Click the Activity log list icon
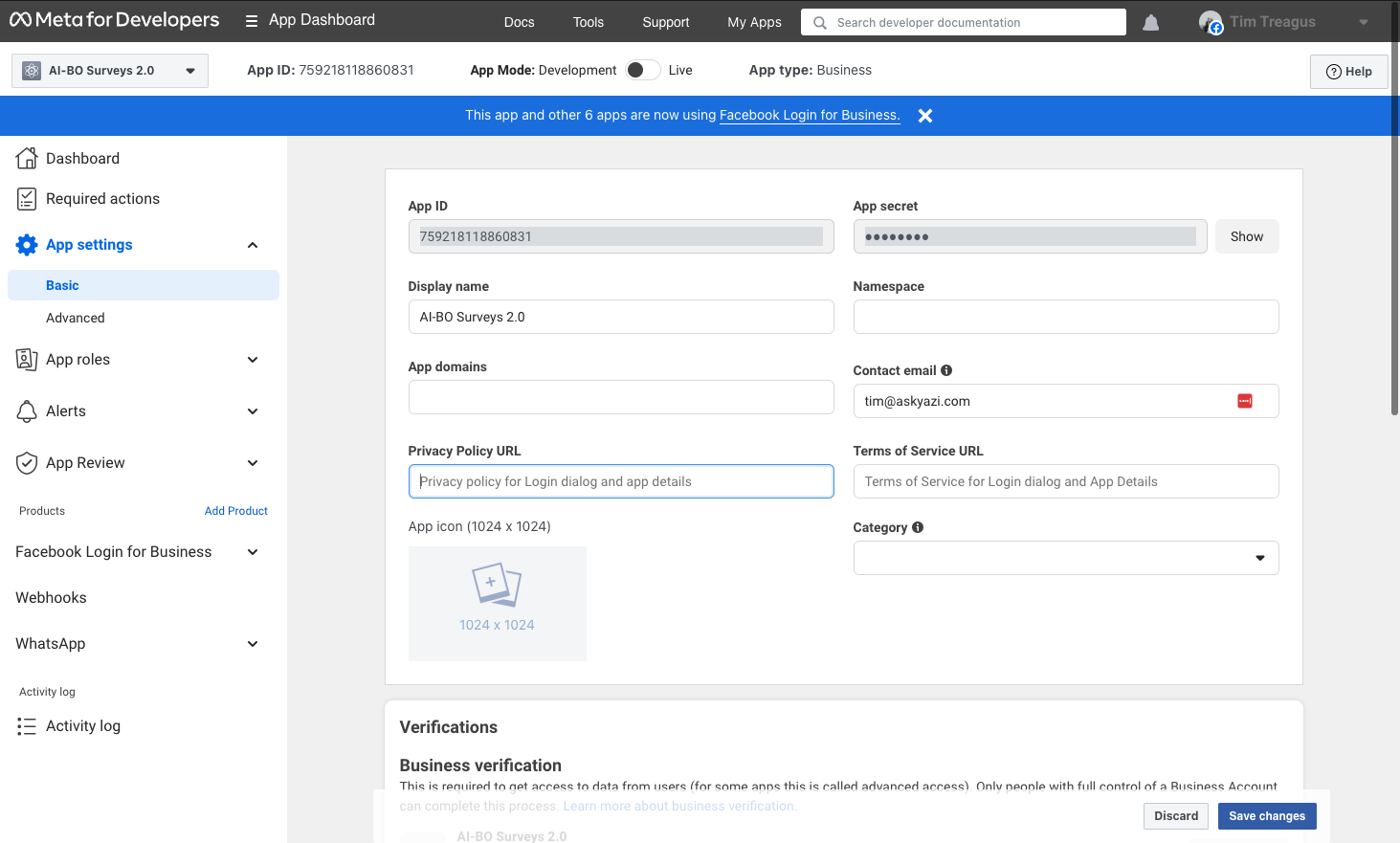Viewport: 1400px width, 843px height. coord(27,726)
